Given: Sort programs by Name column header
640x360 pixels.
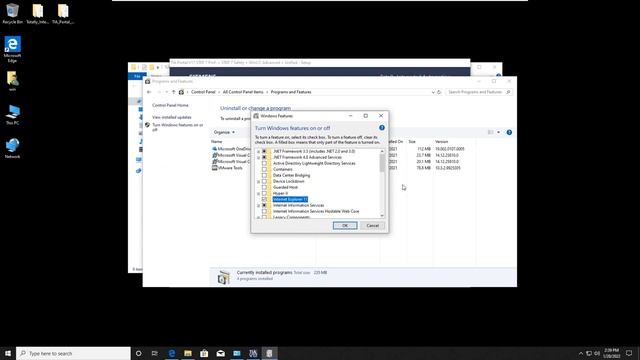Looking at the screenshot, I should point(217,142).
